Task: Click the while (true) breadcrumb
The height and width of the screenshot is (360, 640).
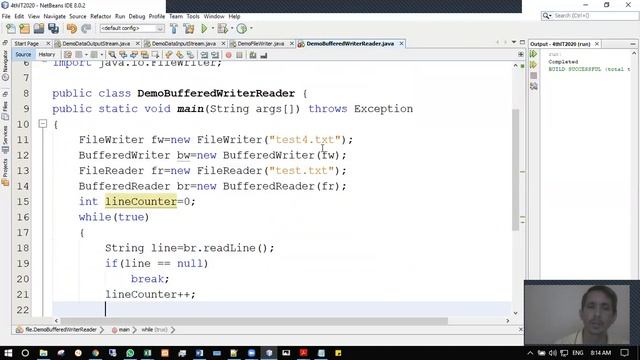Action: [154, 330]
